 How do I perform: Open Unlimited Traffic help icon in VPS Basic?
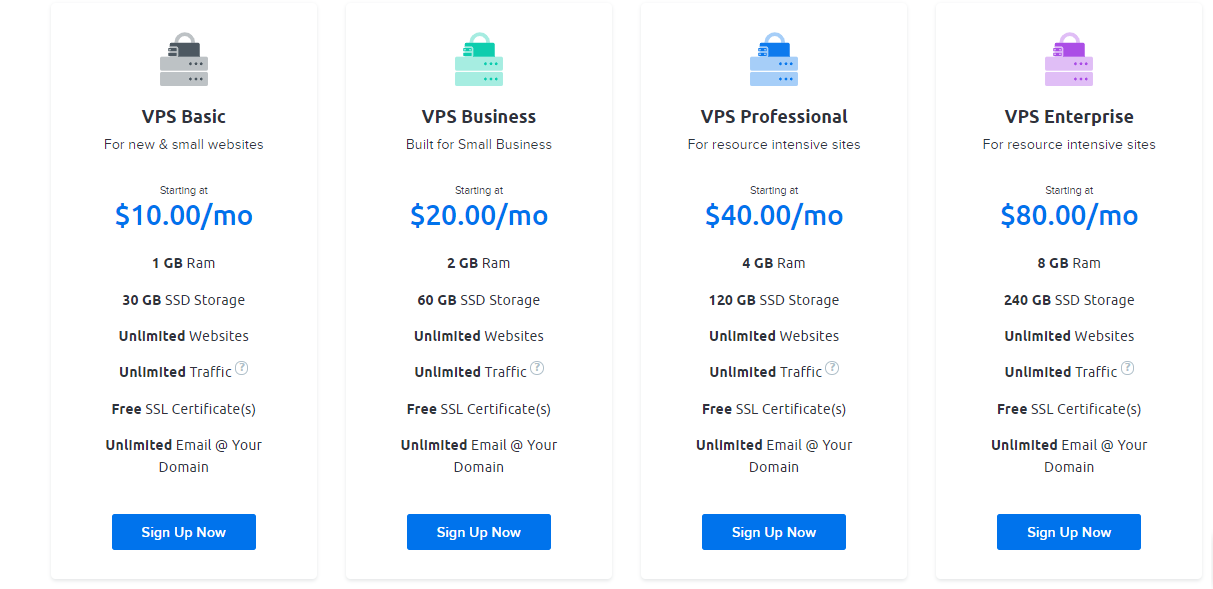click(x=241, y=369)
